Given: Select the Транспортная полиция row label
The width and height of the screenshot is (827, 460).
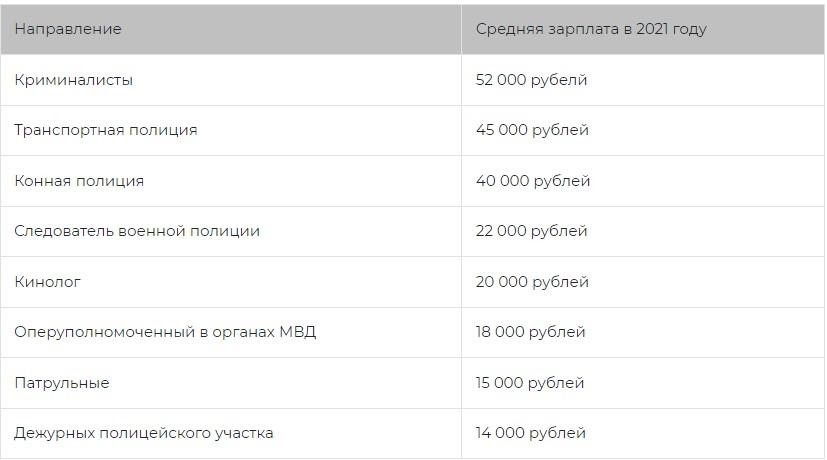Looking at the screenshot, I should click(105, 130).
